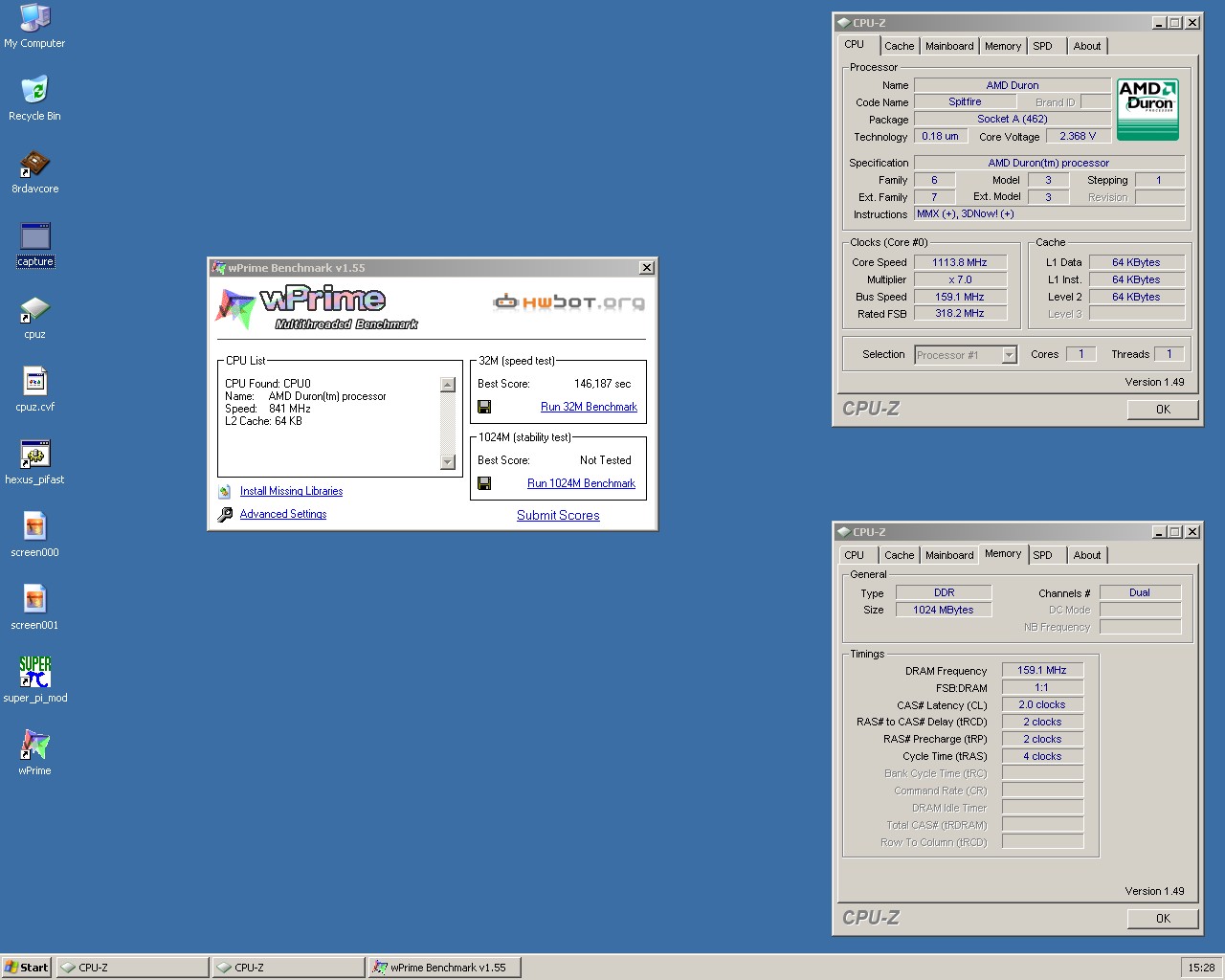Select the screen001 image icon

pos(34,599)
